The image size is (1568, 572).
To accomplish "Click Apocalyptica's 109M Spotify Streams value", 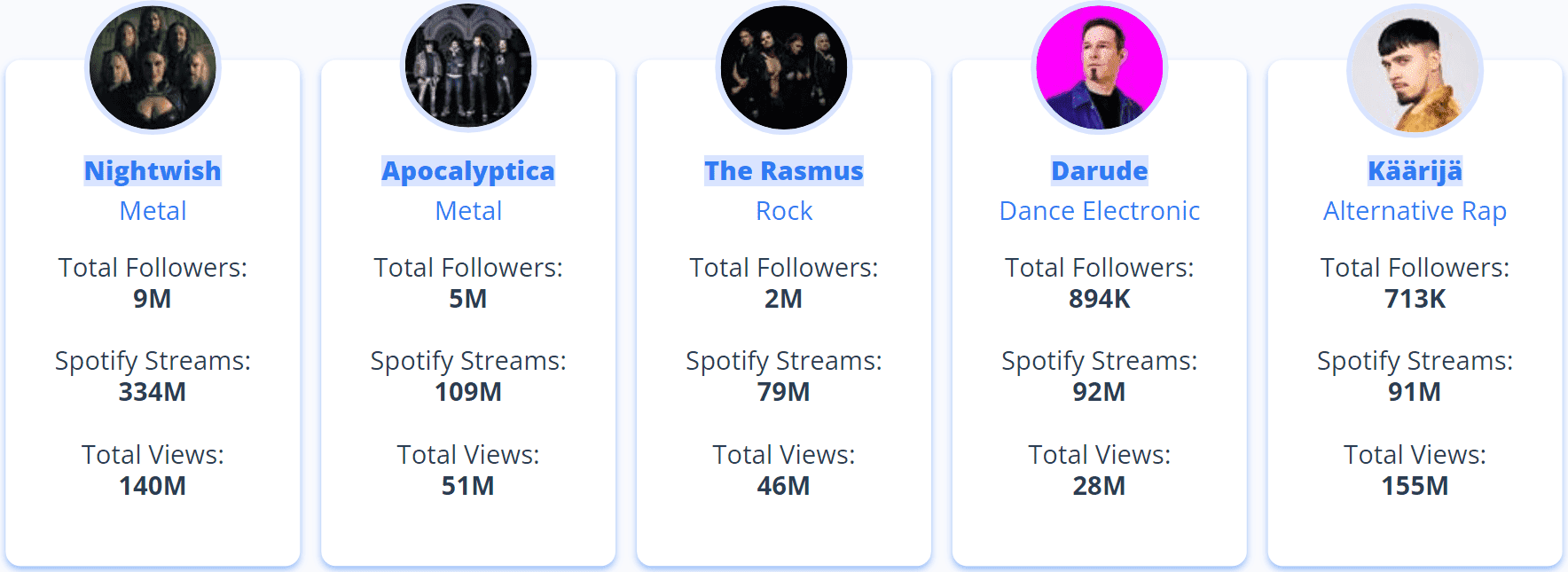I will [468, 392].
